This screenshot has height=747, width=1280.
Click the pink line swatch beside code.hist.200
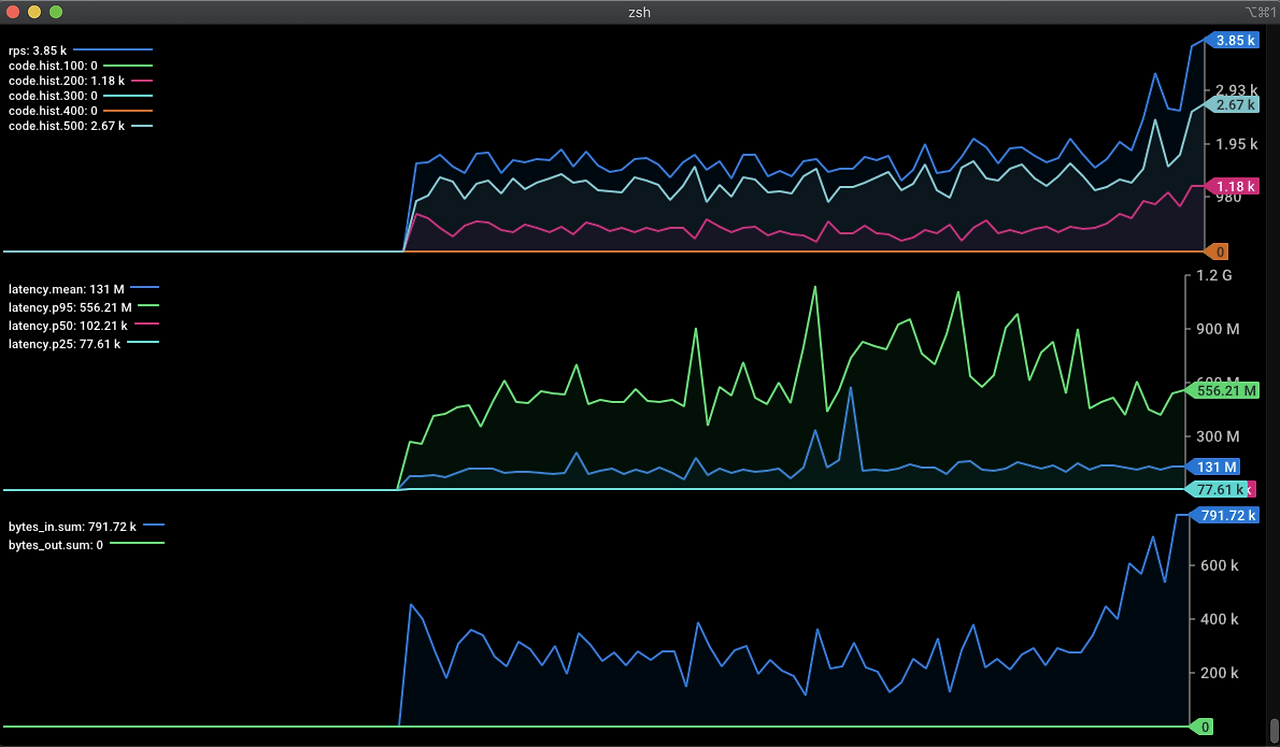tap(141, 79)
